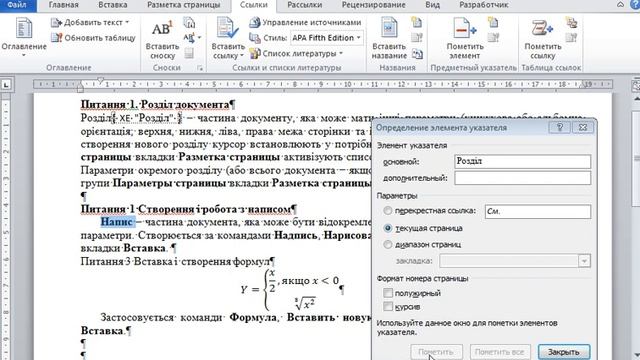640x360 pixels.
Task: Switch to the Вид tab
Action: point(433,5)
